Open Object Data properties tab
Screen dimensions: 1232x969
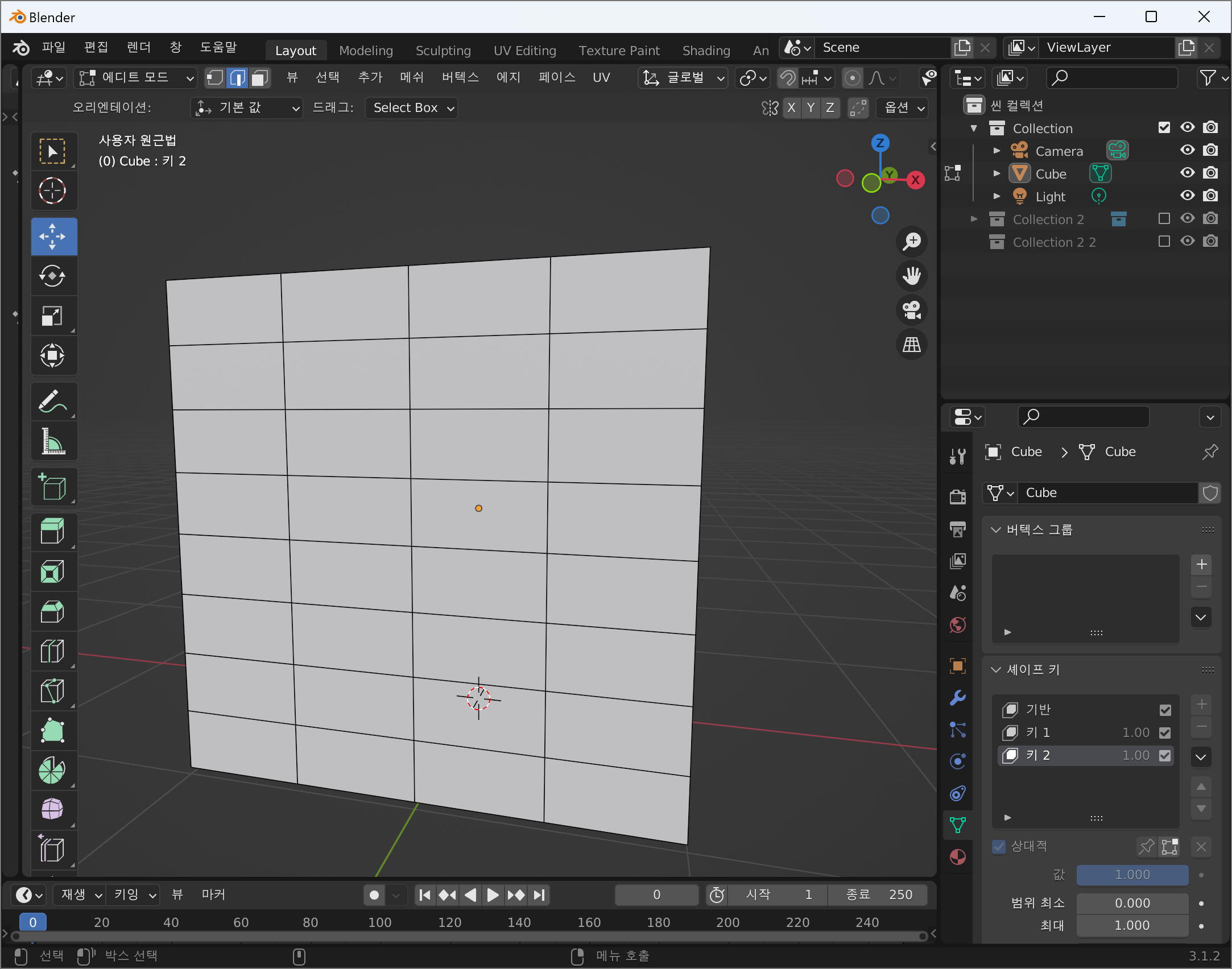[x=958, y=825]
